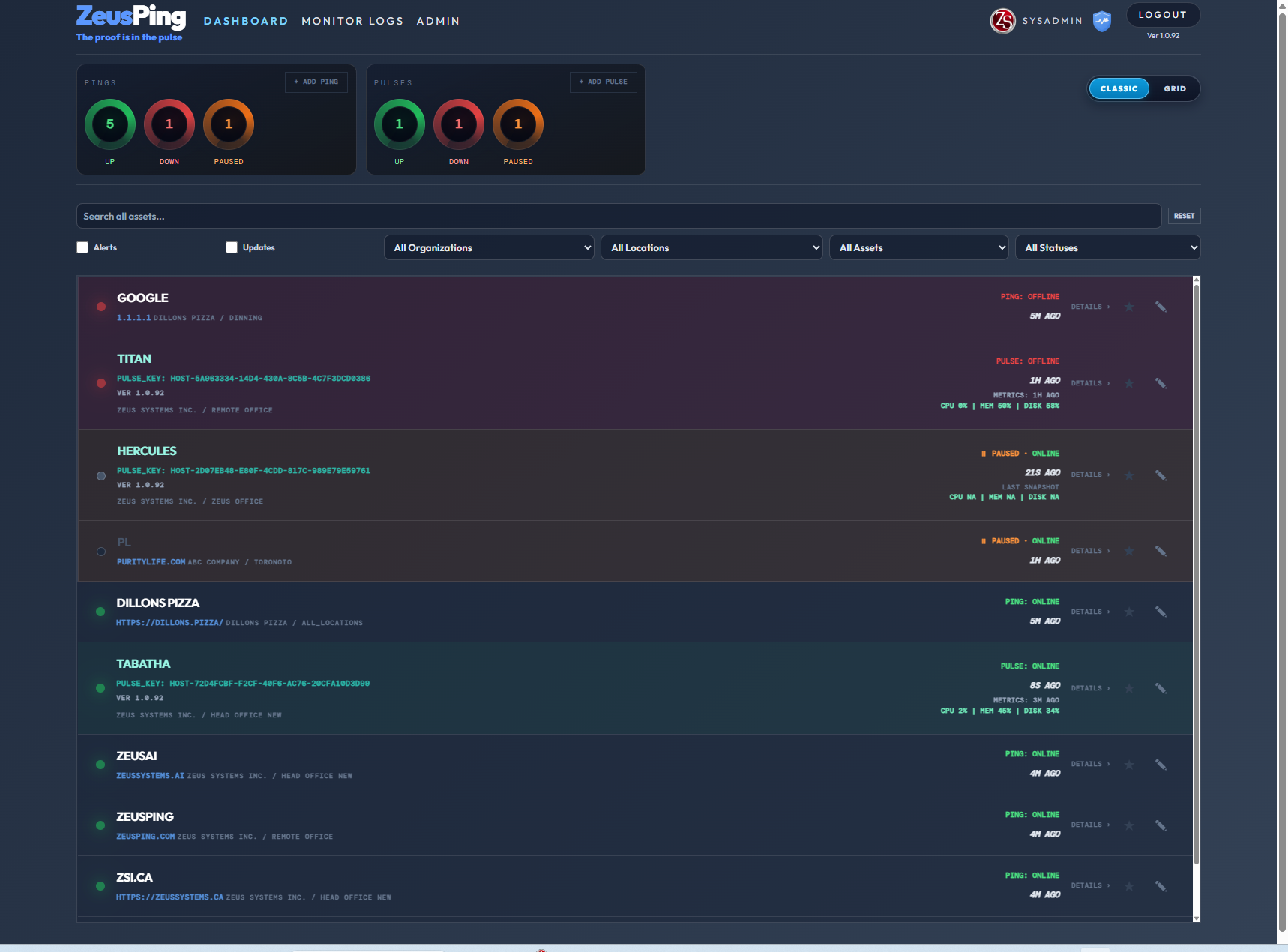Open the ADMIN menu
The image size is (1288, 952).
[x=438, y=21]
